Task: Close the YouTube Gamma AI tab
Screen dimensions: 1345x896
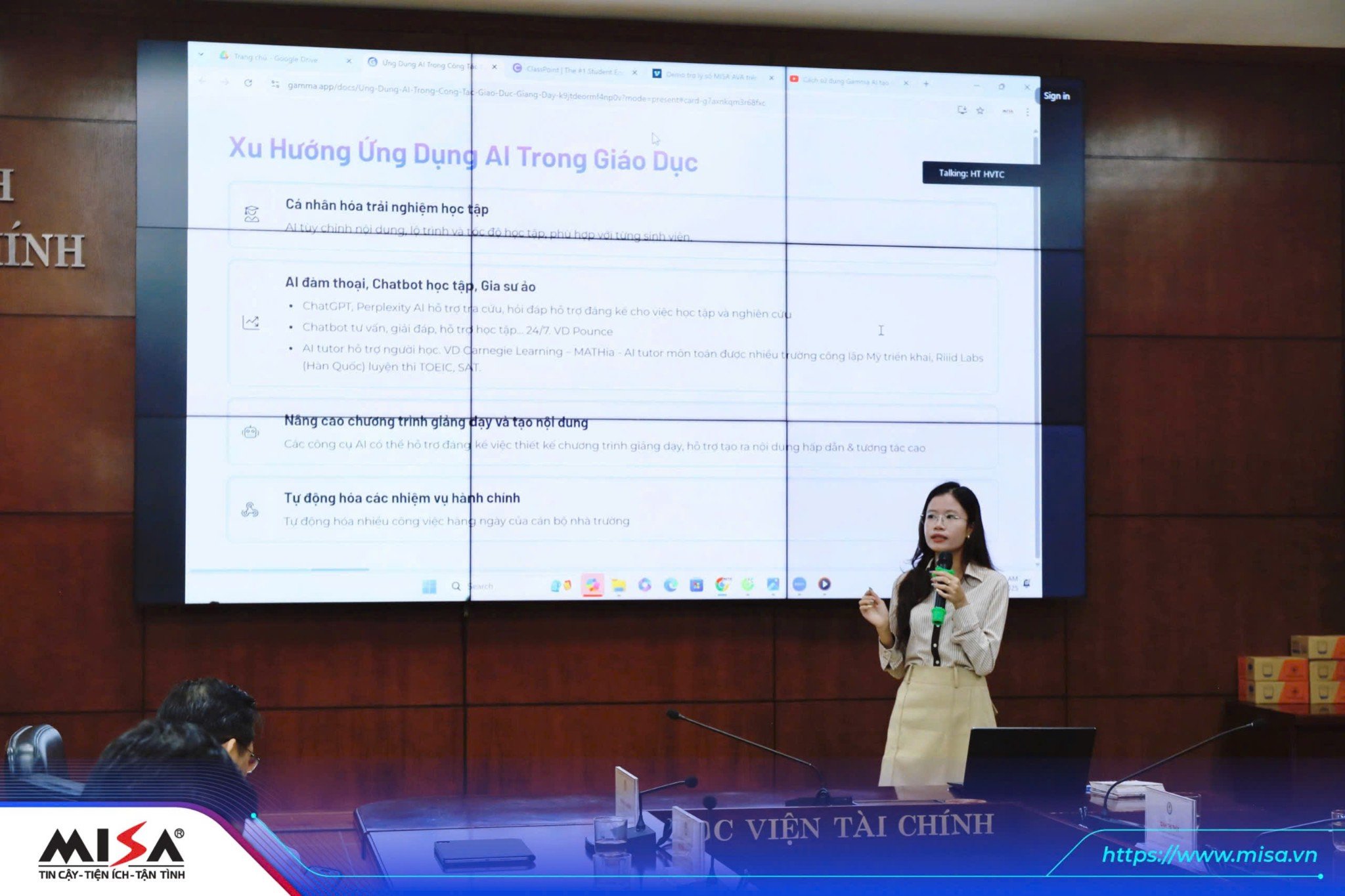Action: coord(906,83)
